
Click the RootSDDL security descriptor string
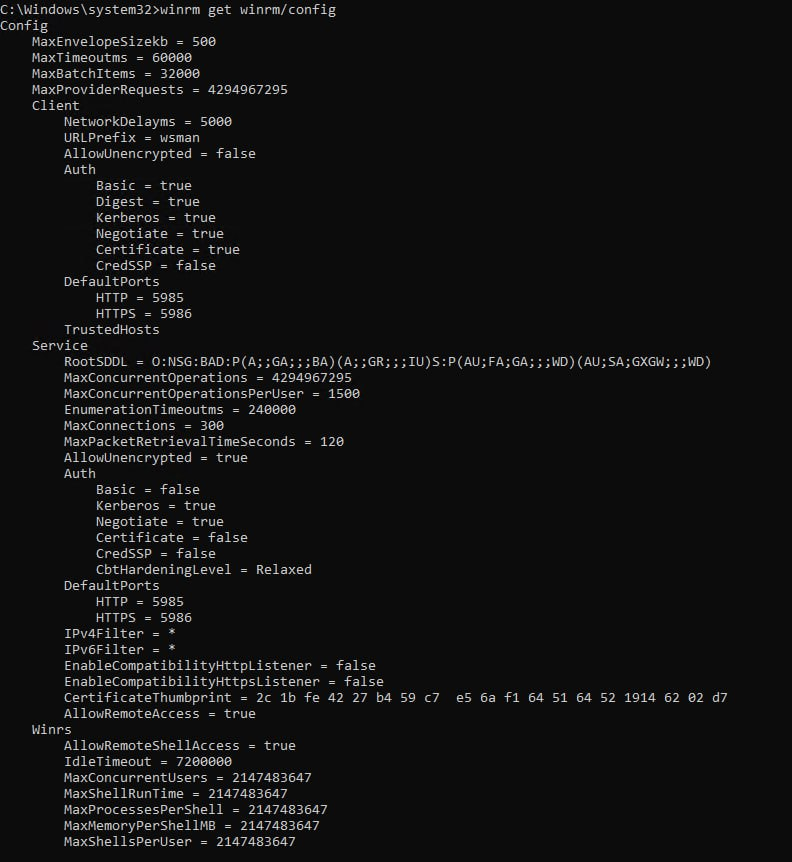[x=431, y=362]
